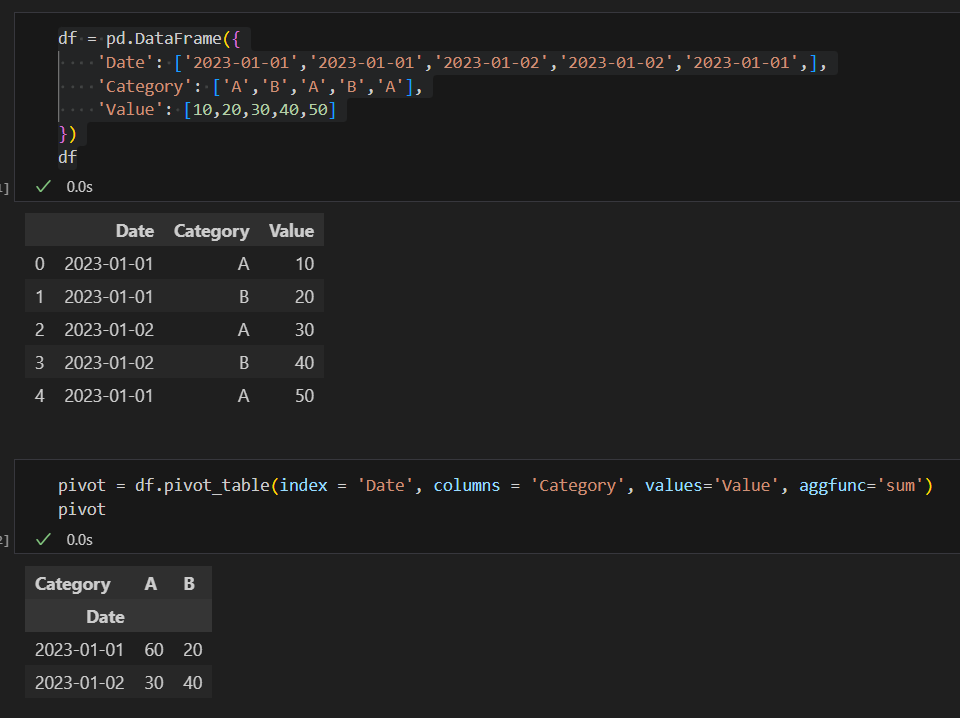Viewport: 960px width, 718px height.
Task: Click the value 20 in df table's Value column
Action: click(304, 297)
